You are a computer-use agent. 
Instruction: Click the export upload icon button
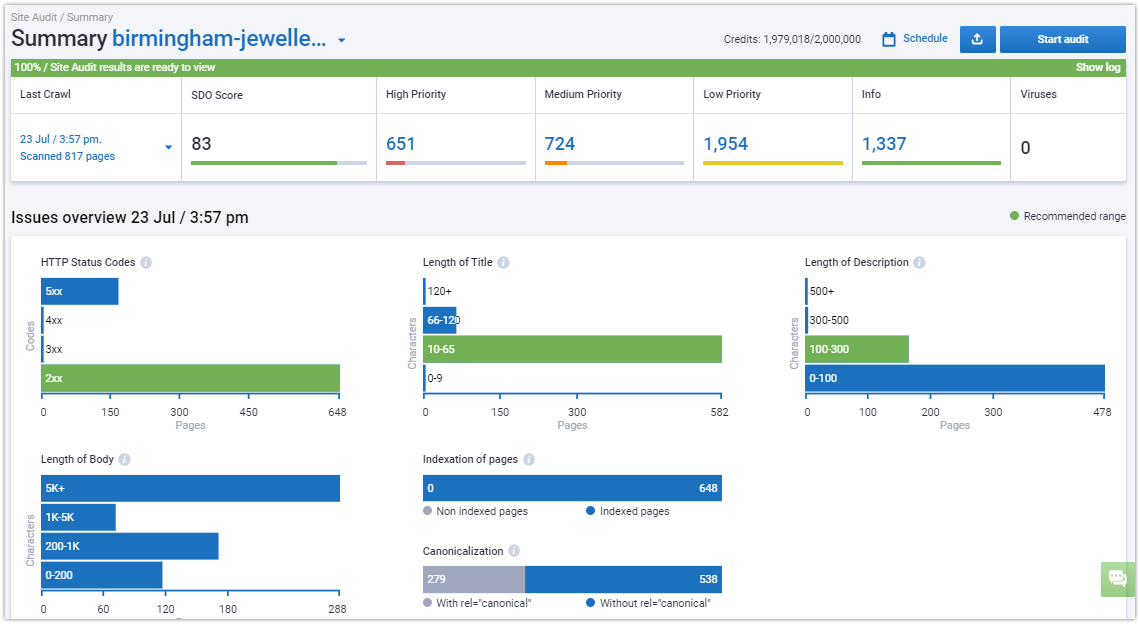[977, 39]
